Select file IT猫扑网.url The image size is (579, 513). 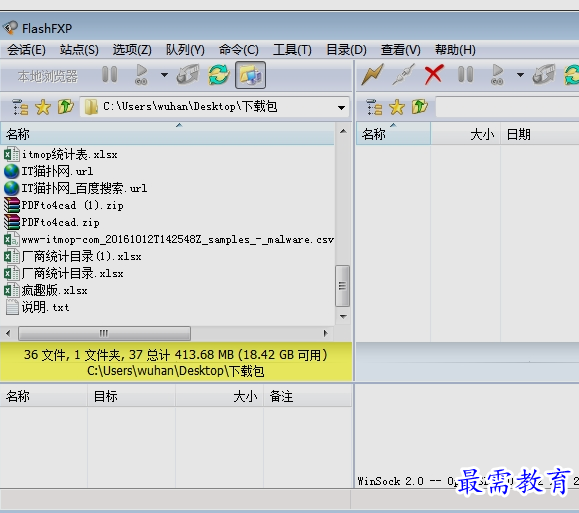click(x=49, y=171)
